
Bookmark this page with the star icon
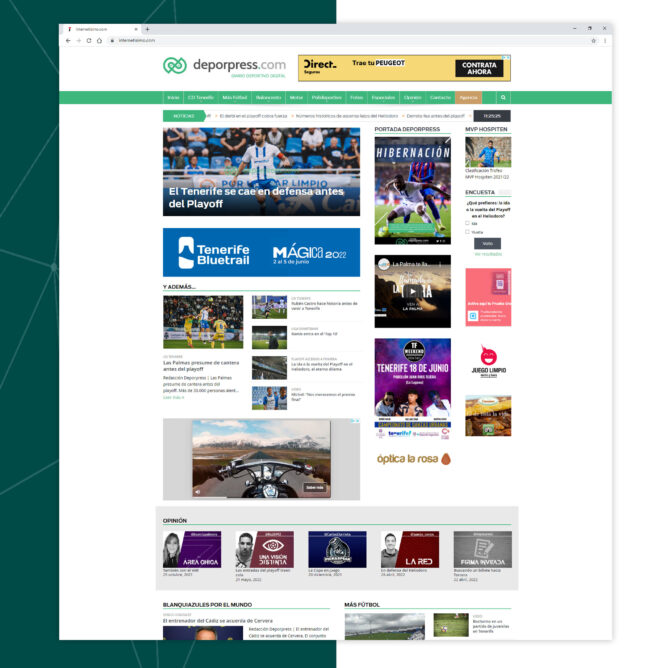click(x=593, y=40)
